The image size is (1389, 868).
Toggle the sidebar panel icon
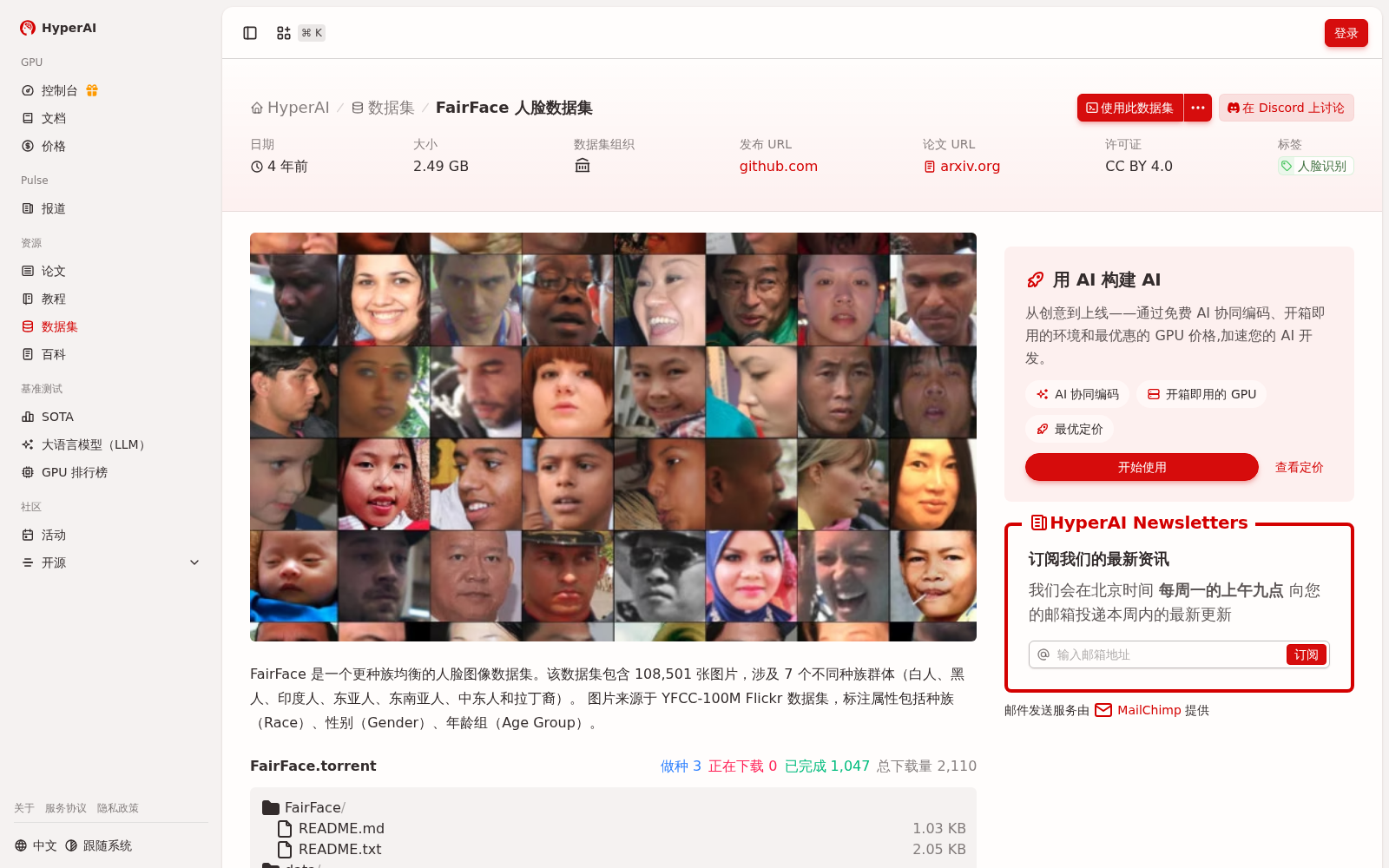coord(250,33)
